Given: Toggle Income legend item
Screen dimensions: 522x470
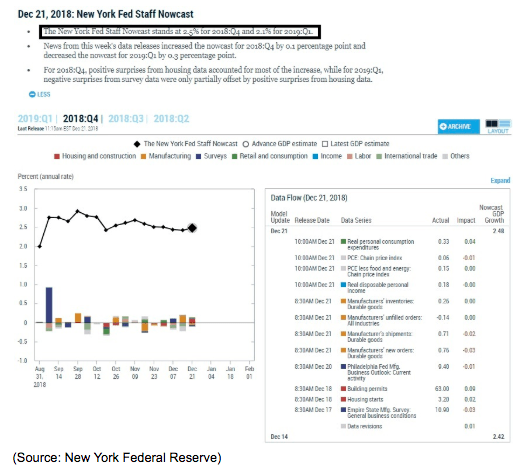Looking at the screenshot, I should coord(327,156).
